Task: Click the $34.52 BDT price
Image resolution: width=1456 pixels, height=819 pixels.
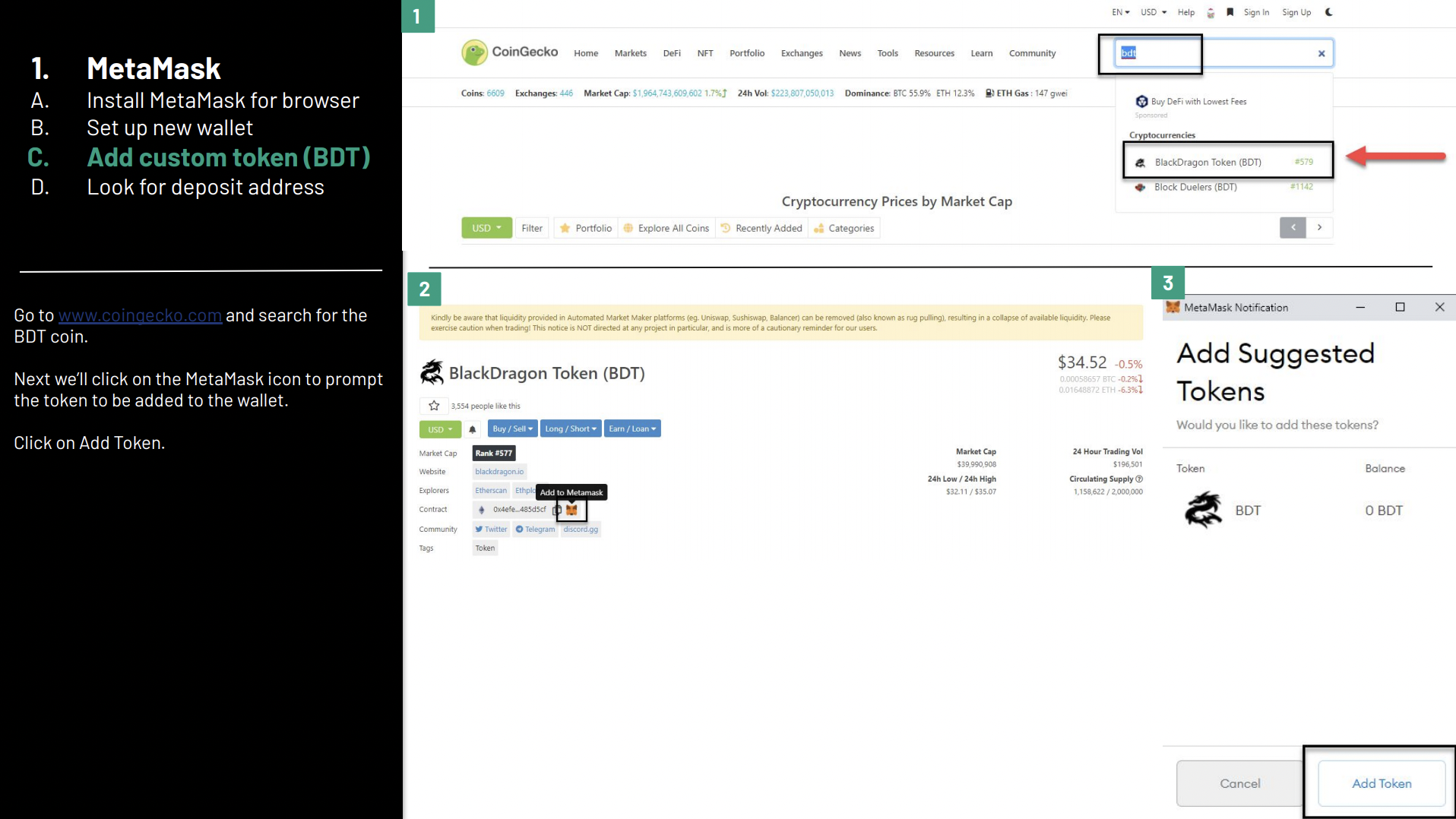Action: [x=1082, y=363]
